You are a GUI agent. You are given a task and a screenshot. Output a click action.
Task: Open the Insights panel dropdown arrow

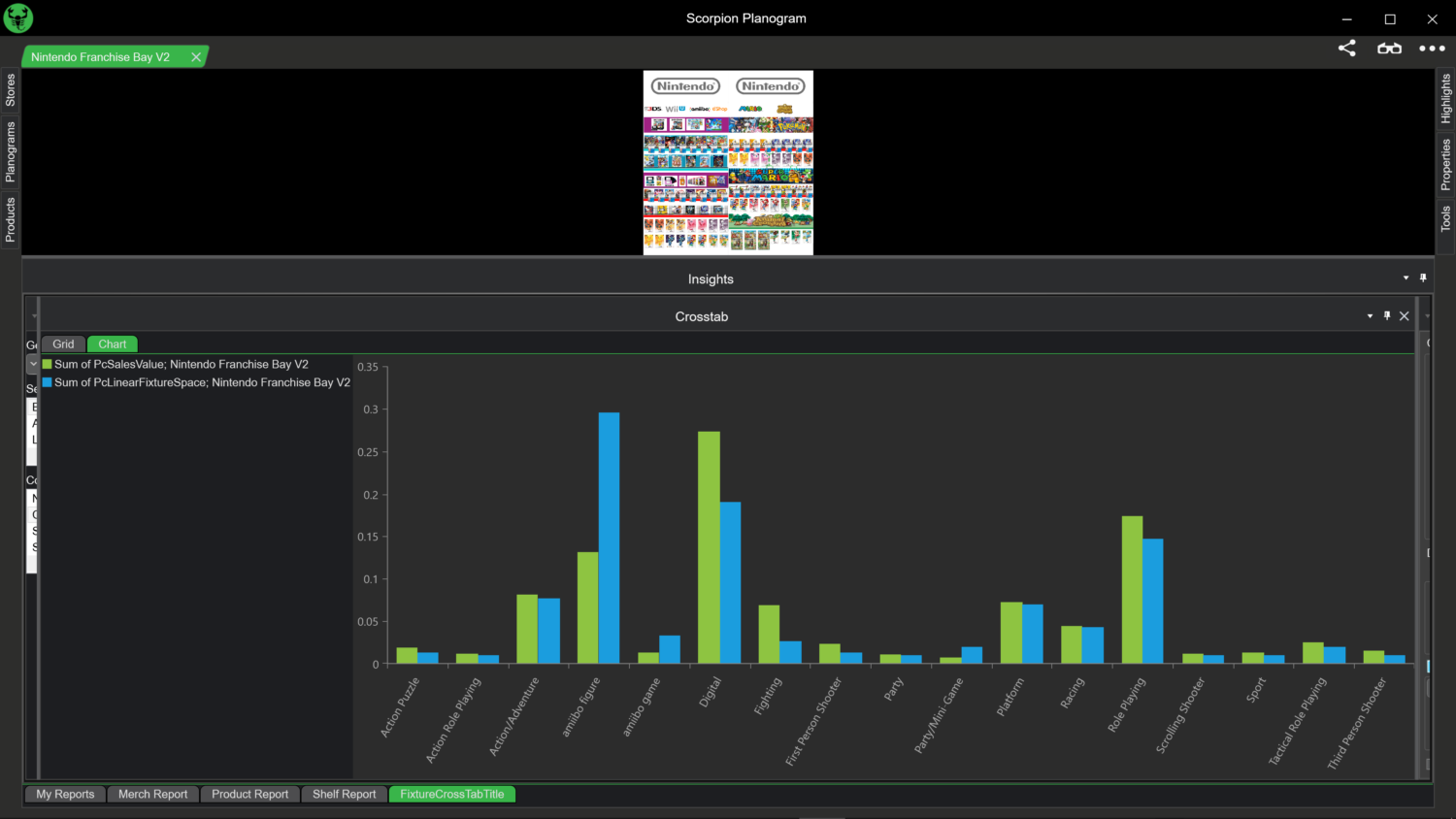tap(1406, 278)
